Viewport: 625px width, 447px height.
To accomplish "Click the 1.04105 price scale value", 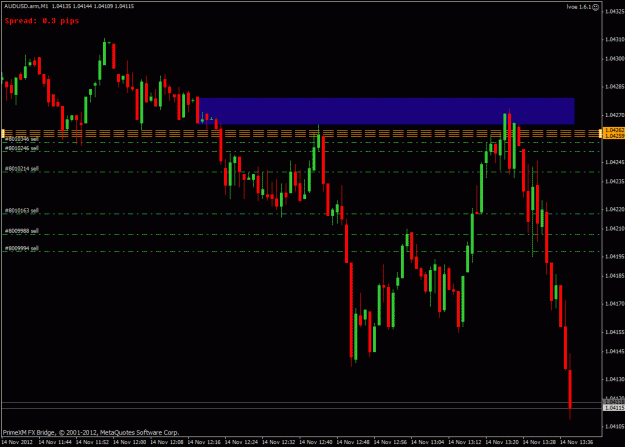I will tap(614, 427).
